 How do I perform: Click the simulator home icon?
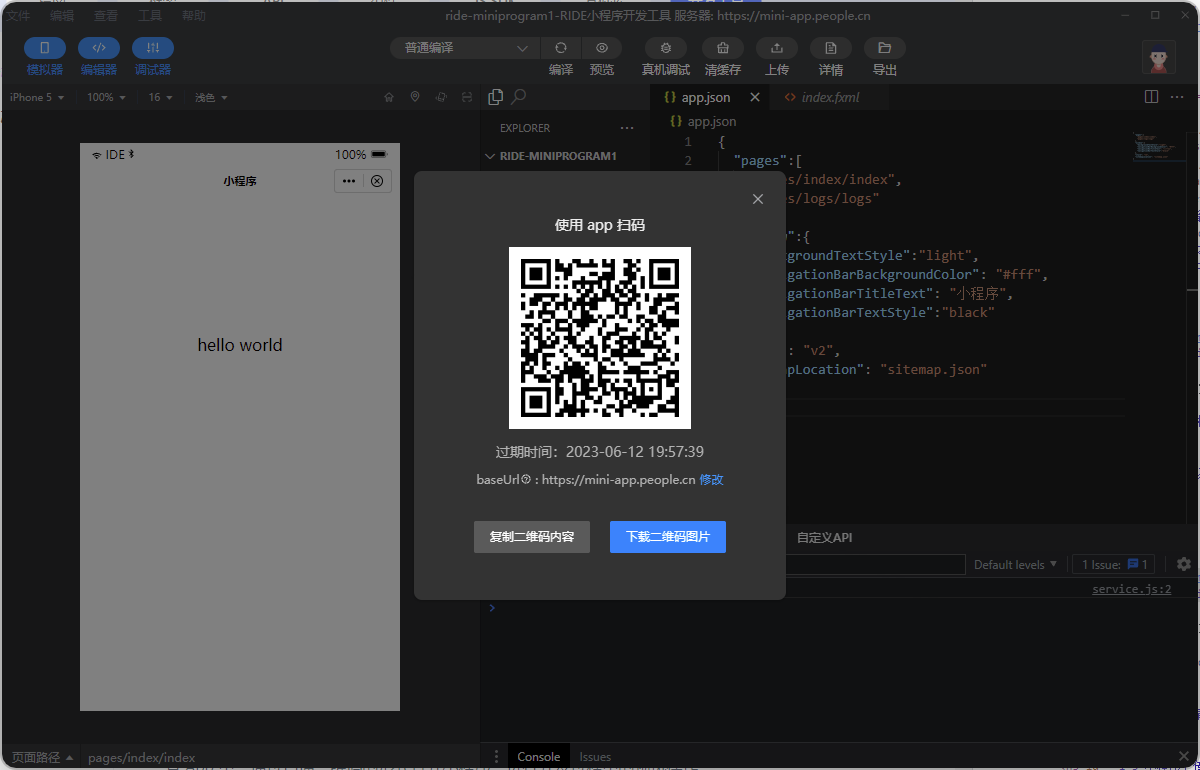[x=389, y=98]
